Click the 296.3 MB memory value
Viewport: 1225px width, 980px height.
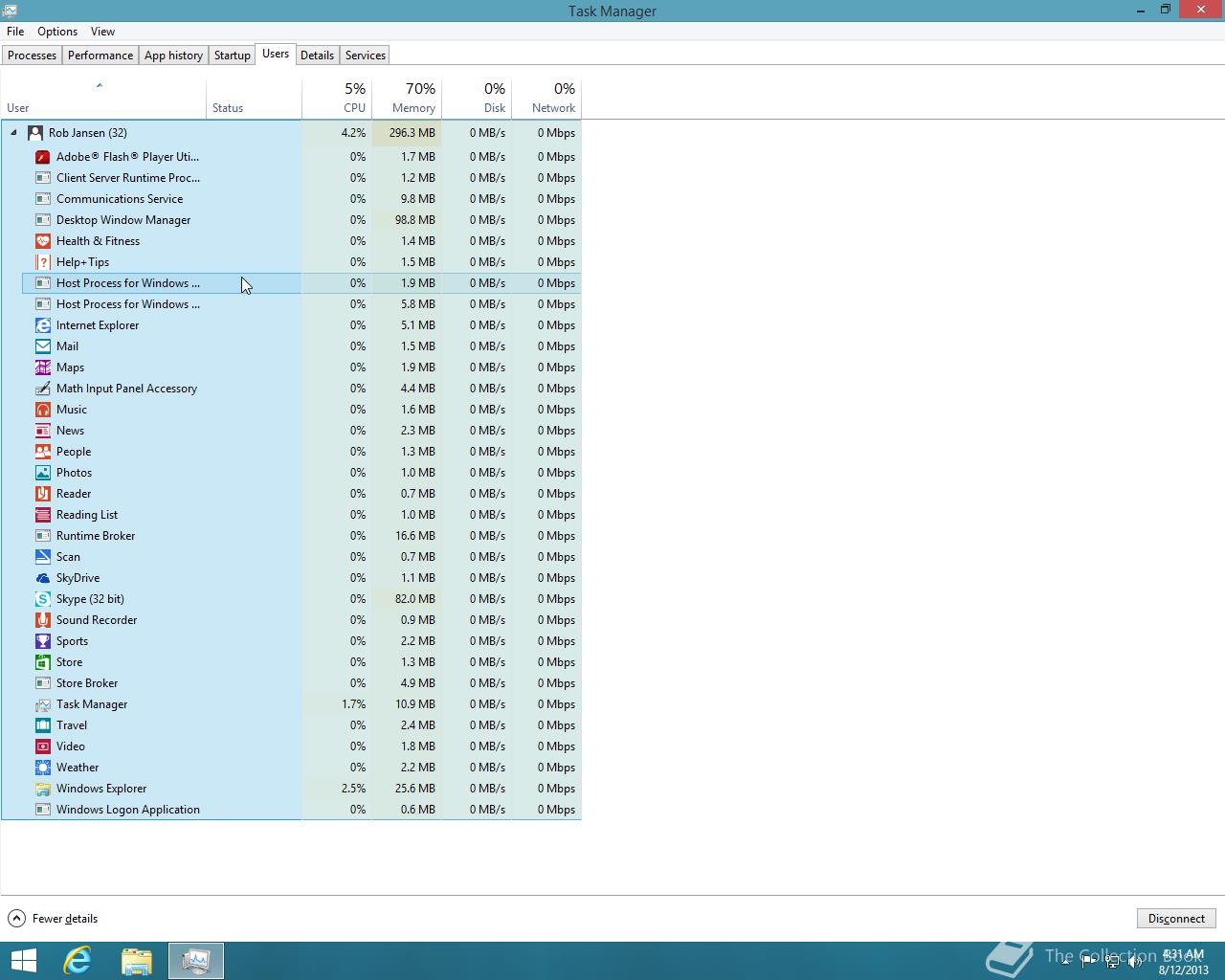pyautogui.click(x=412, y=133)
